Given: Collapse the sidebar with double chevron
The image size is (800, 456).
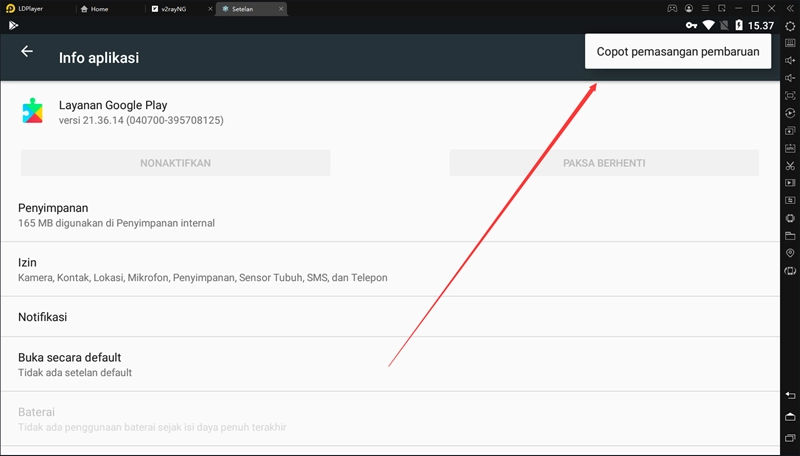Looking at the screenshot, I should [790, 9].
